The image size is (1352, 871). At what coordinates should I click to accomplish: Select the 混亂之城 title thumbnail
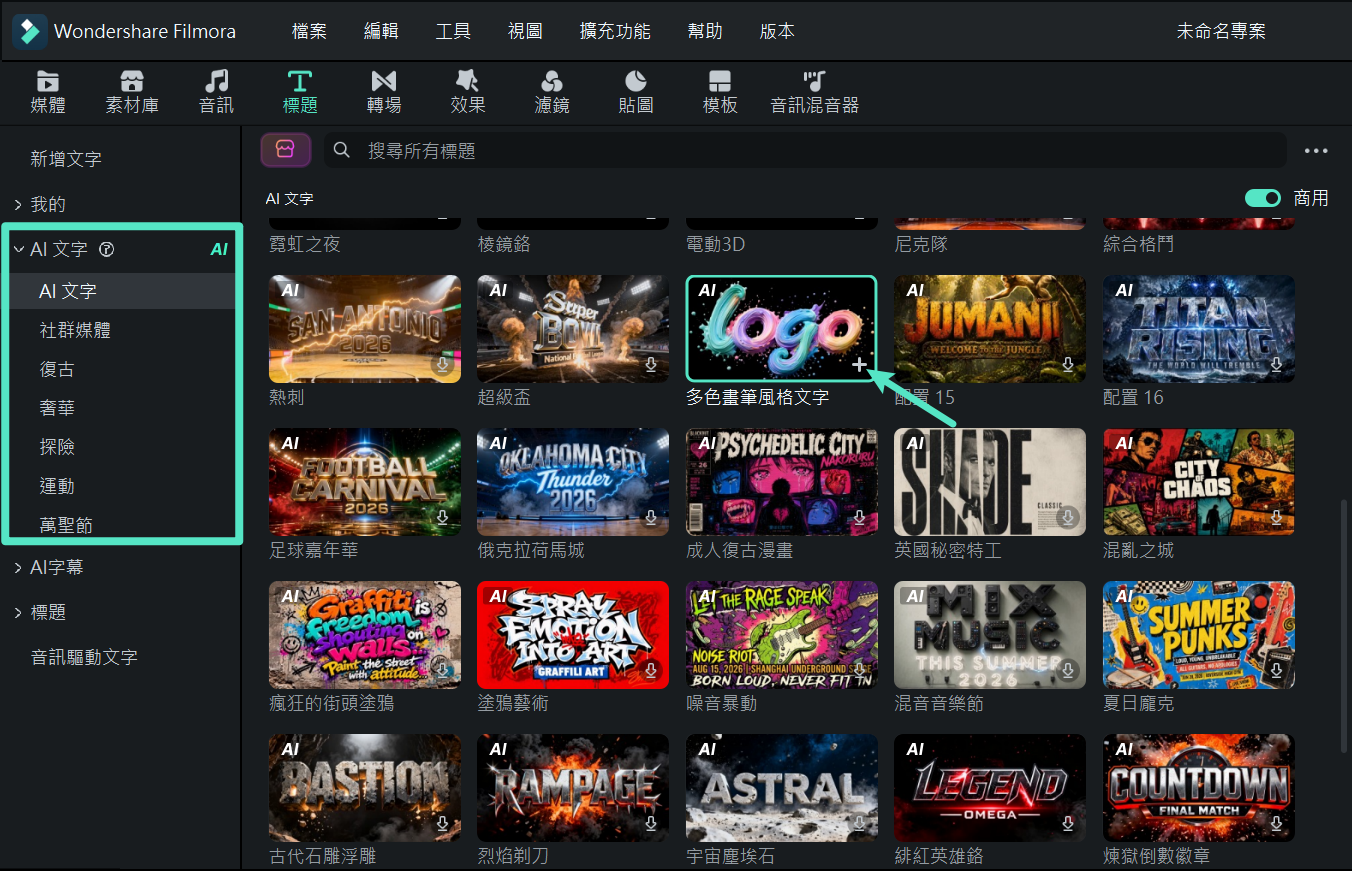coord(1199,482)
